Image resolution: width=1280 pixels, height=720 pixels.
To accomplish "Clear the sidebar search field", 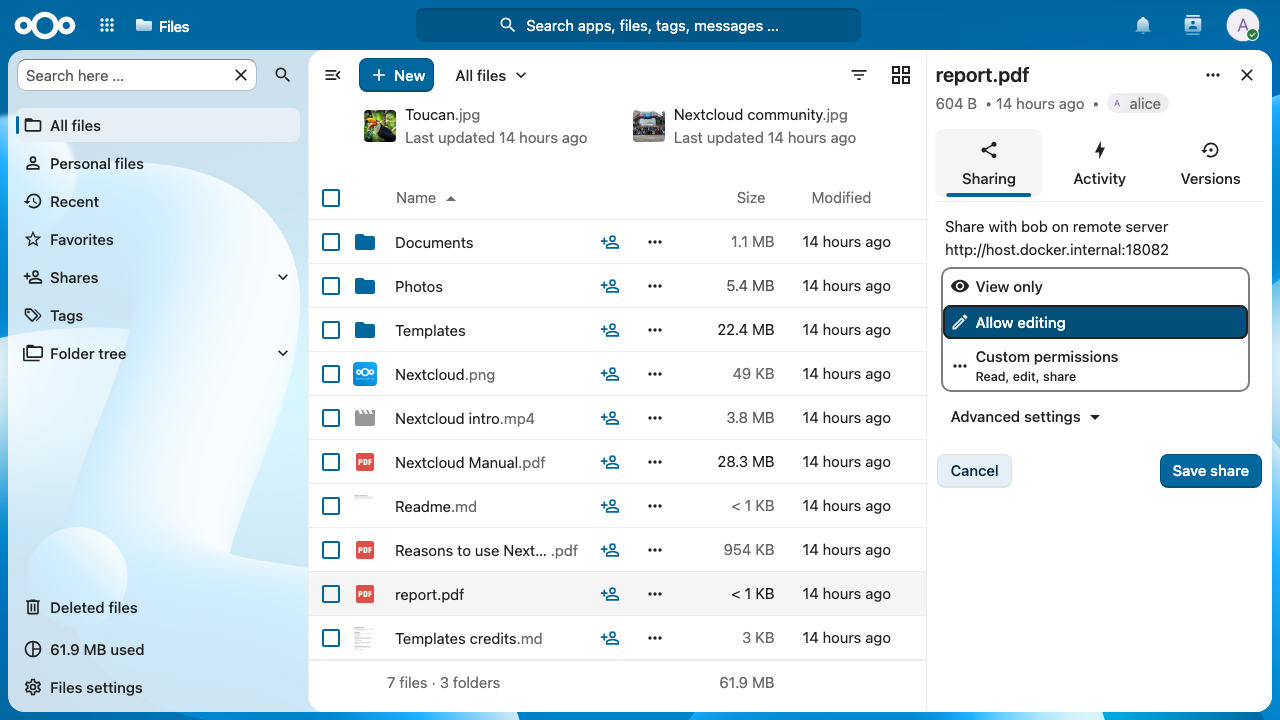I will click(x=241, y=75).
